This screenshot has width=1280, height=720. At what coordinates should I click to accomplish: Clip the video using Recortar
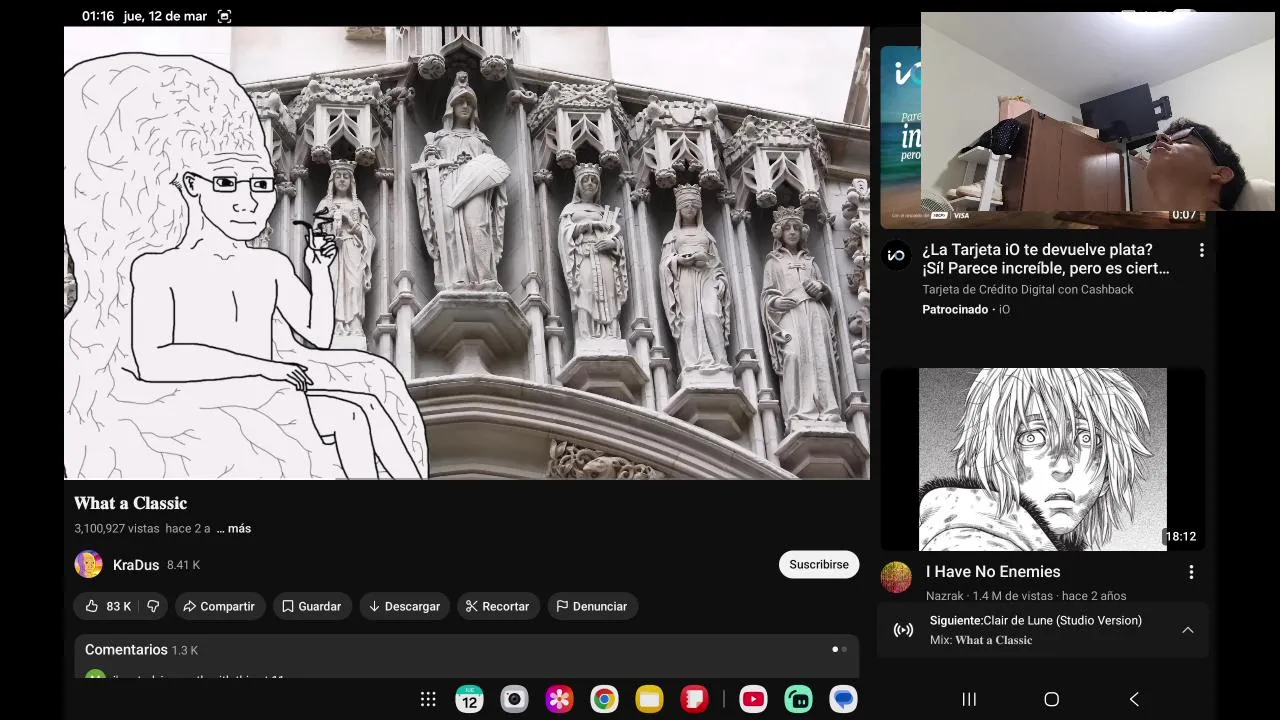[x=497, y=606]
